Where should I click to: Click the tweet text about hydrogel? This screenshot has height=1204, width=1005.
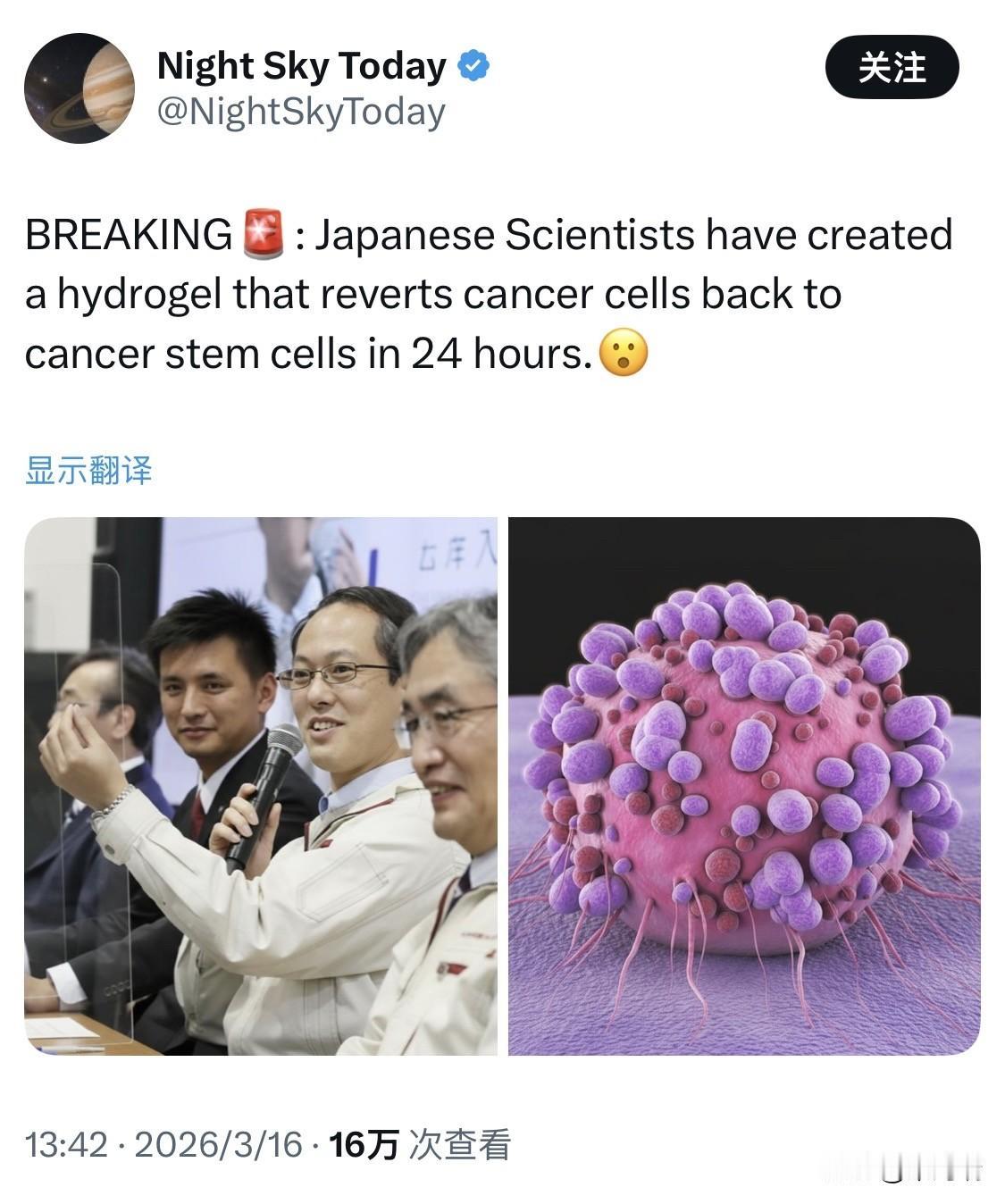coord(489,295)
